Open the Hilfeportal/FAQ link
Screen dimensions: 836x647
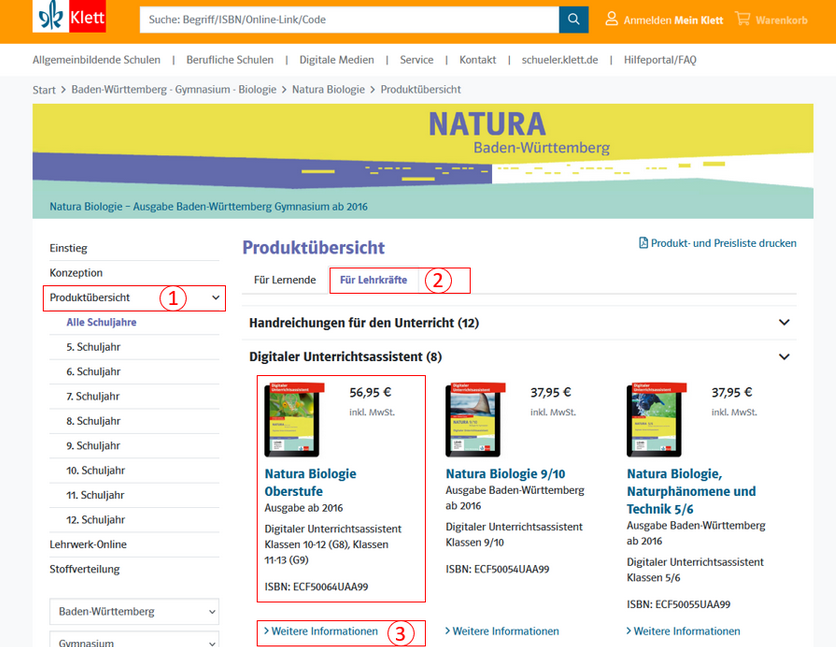(x=659, y=60)
